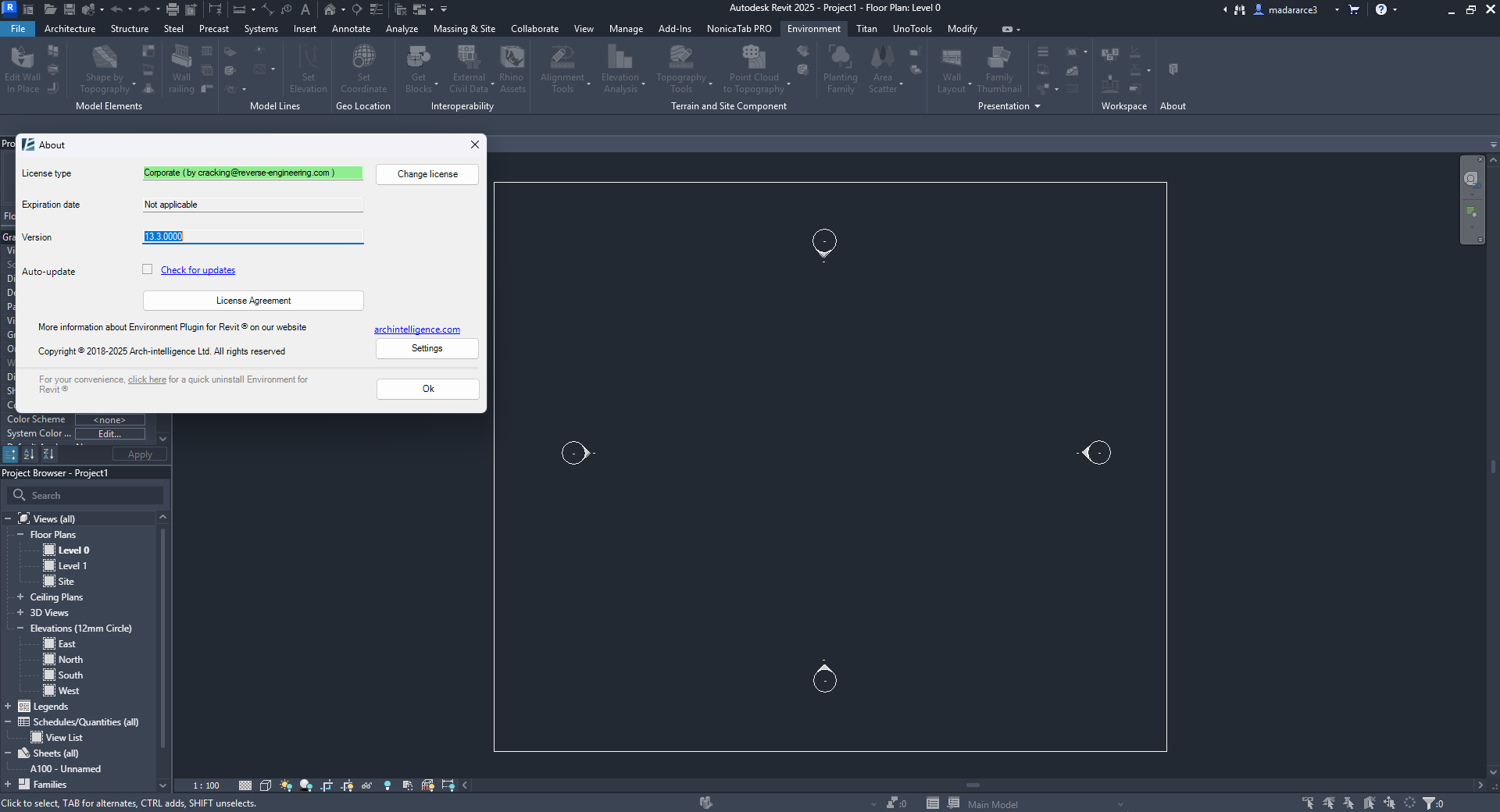Toggle Sun Path in the view control bar
Viewport: 1500px width, 812px height.
click(x=286, y=785)
